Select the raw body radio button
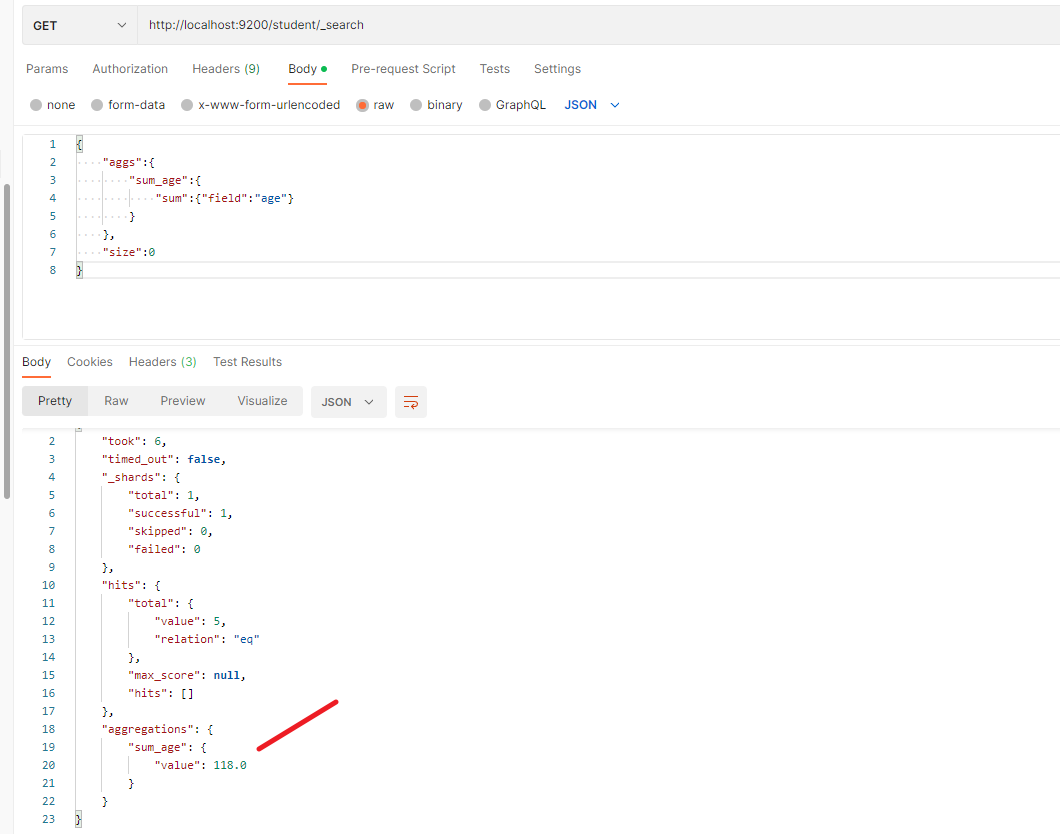Image resolution: width=1060 pixels, height=834 pixels. click(375, 105)
